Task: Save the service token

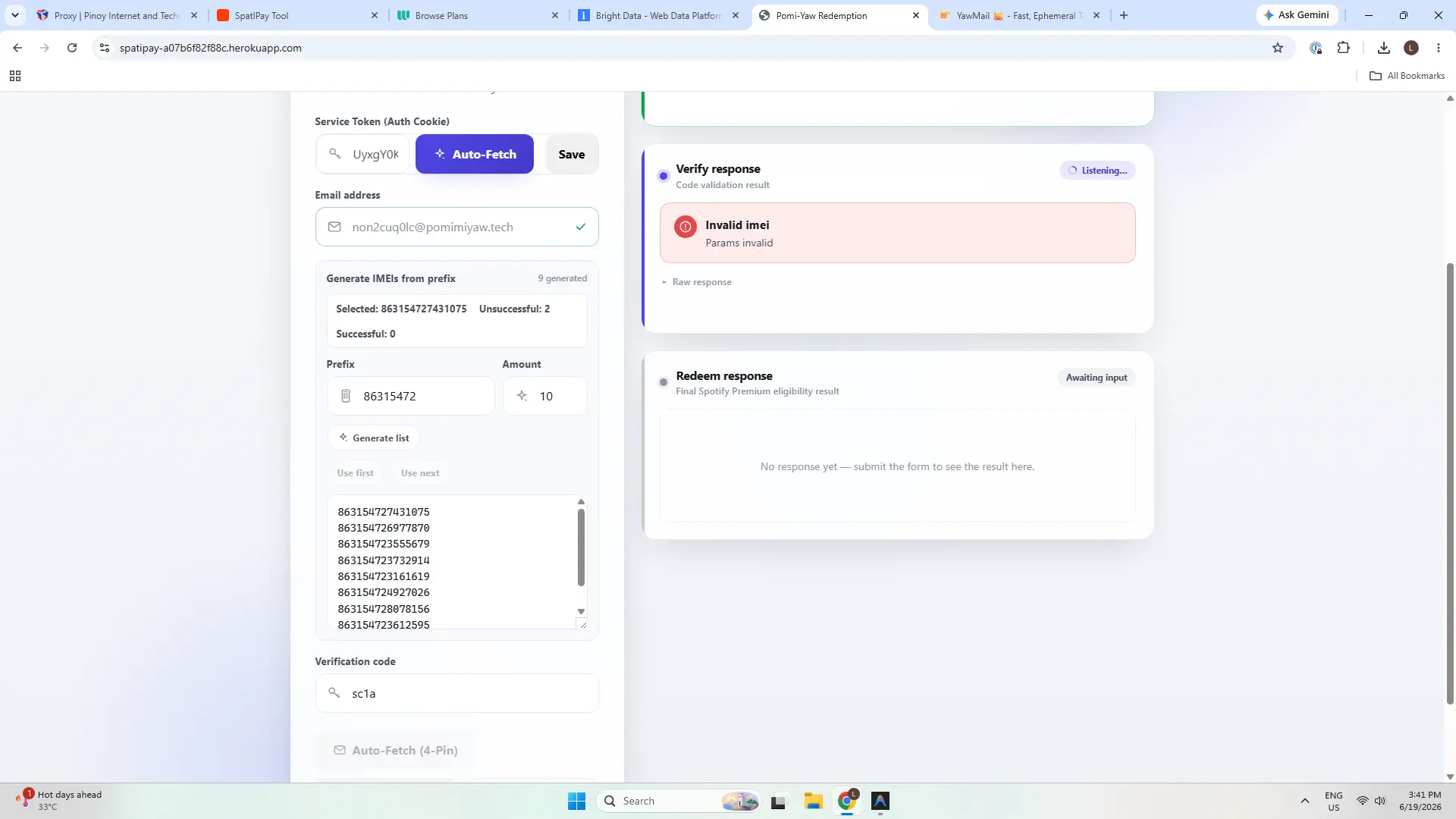Action: click(572, 154)
